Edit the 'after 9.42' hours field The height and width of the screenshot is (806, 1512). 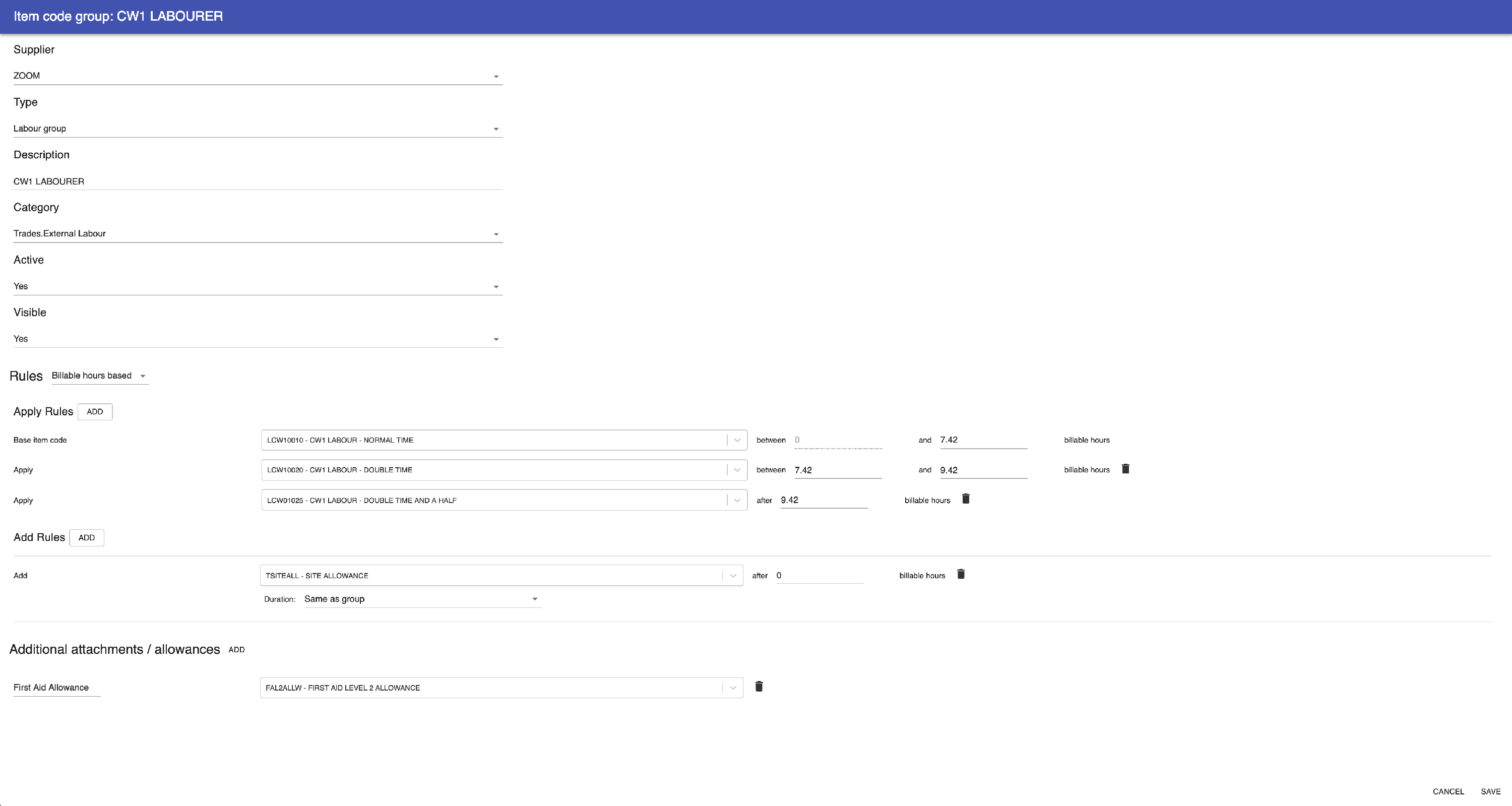824,500
